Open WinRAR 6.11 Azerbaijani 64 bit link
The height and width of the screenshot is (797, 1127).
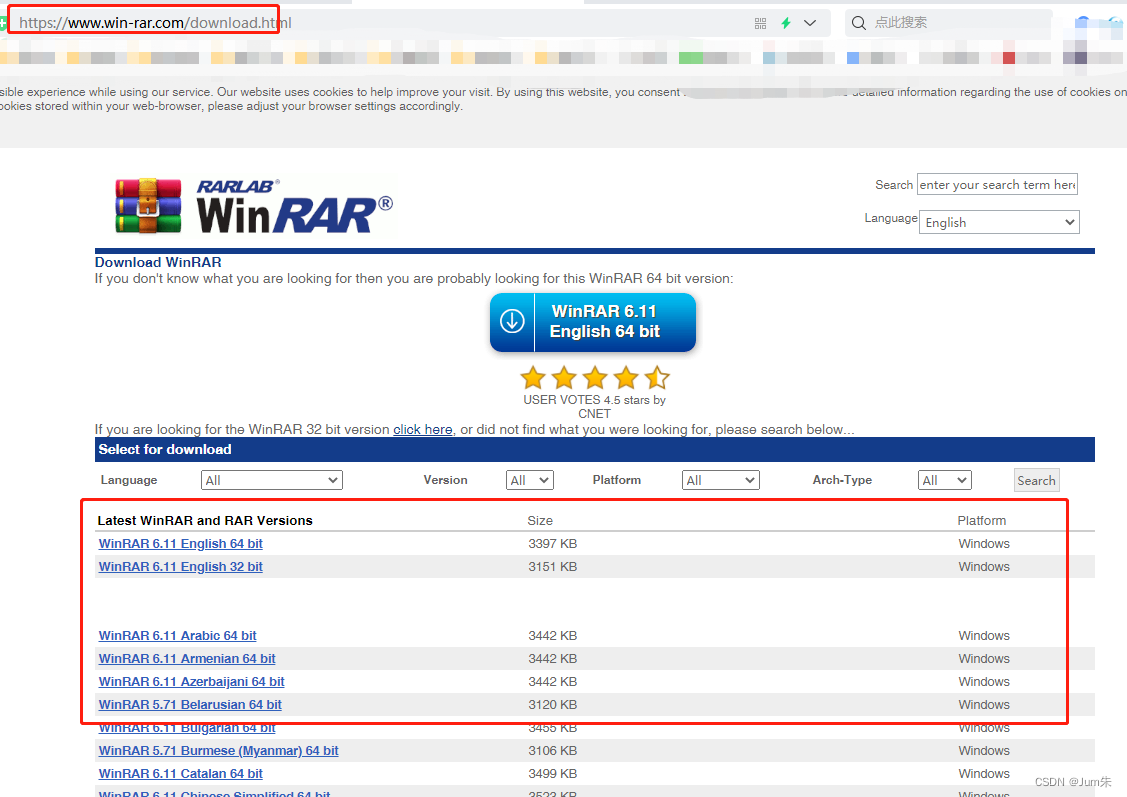191,682
